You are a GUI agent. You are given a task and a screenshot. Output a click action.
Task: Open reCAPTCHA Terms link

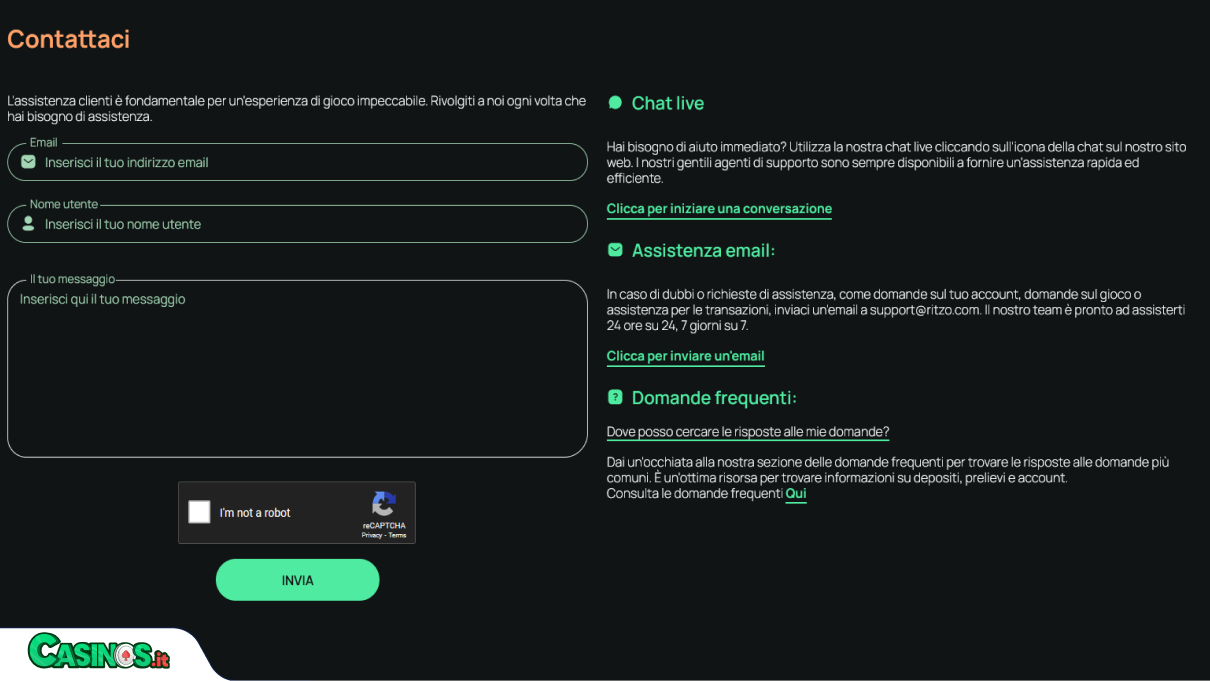(398, 536)
